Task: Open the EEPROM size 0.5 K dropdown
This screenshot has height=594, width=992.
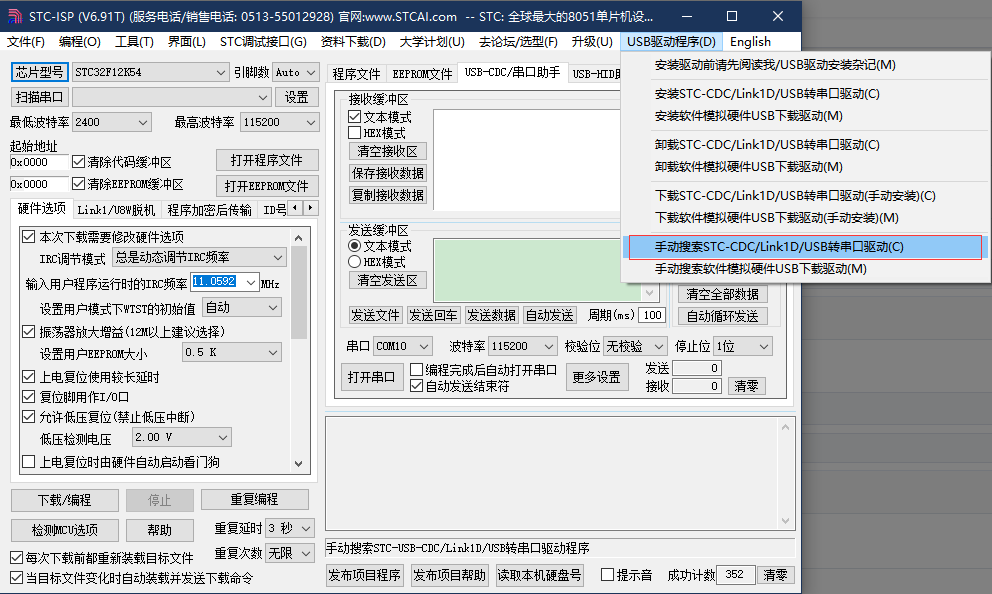Action: 232,352
